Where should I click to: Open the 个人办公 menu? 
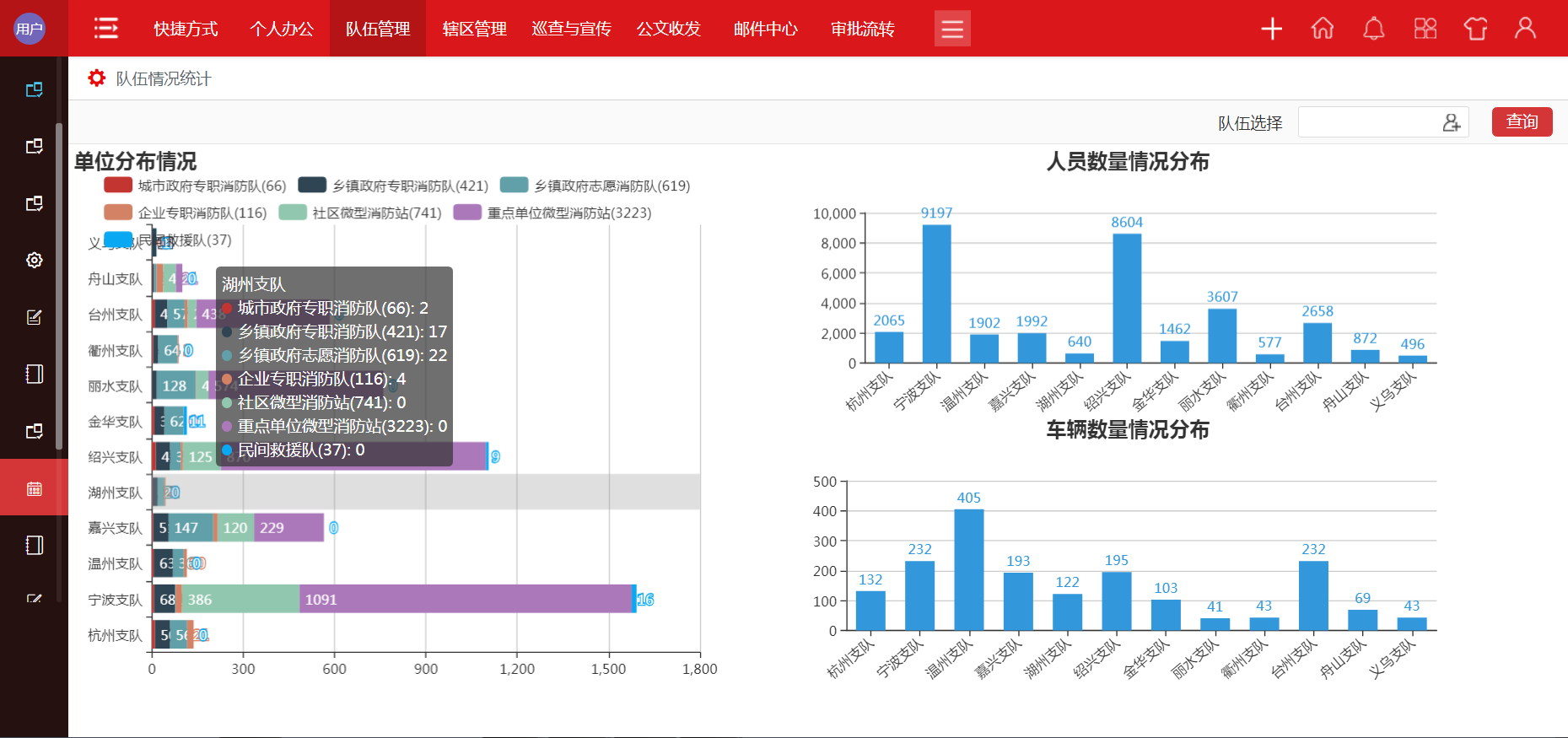click(x=282, y=29)
